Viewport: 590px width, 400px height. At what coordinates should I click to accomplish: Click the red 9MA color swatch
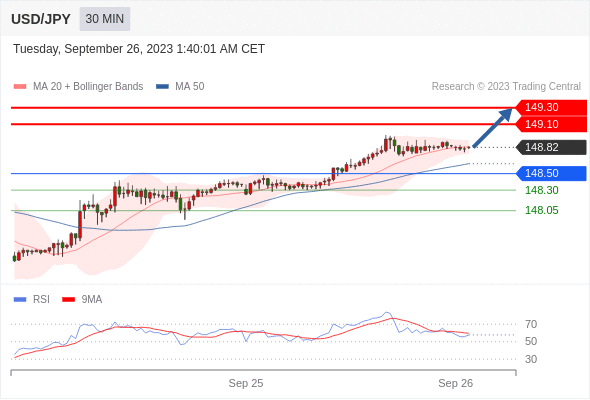68,300
